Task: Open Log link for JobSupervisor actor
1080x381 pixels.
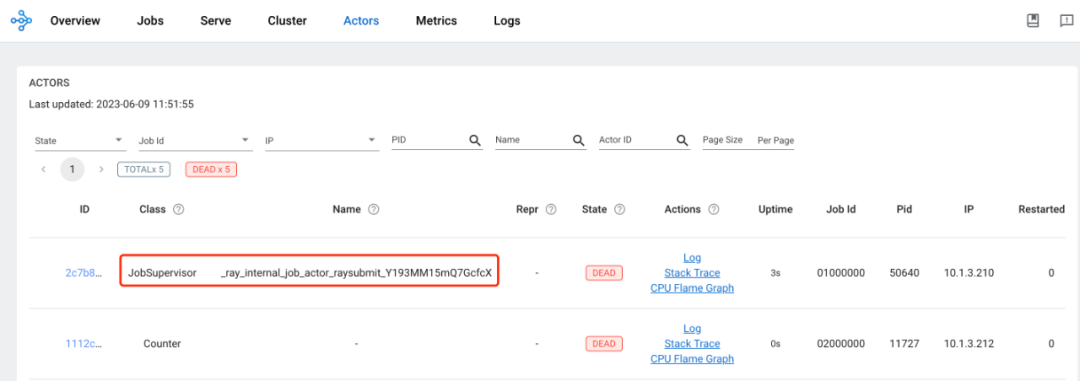Action: coord(692,258)
